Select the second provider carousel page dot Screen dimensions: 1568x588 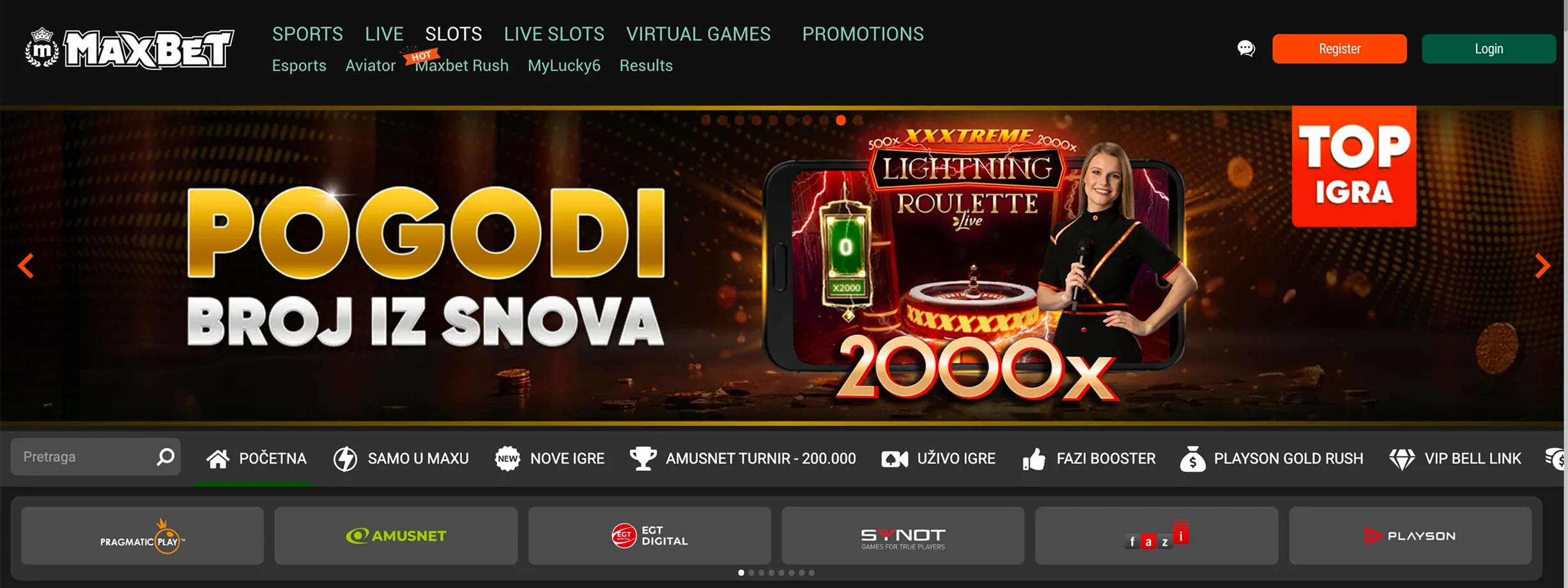pos(751,573)
